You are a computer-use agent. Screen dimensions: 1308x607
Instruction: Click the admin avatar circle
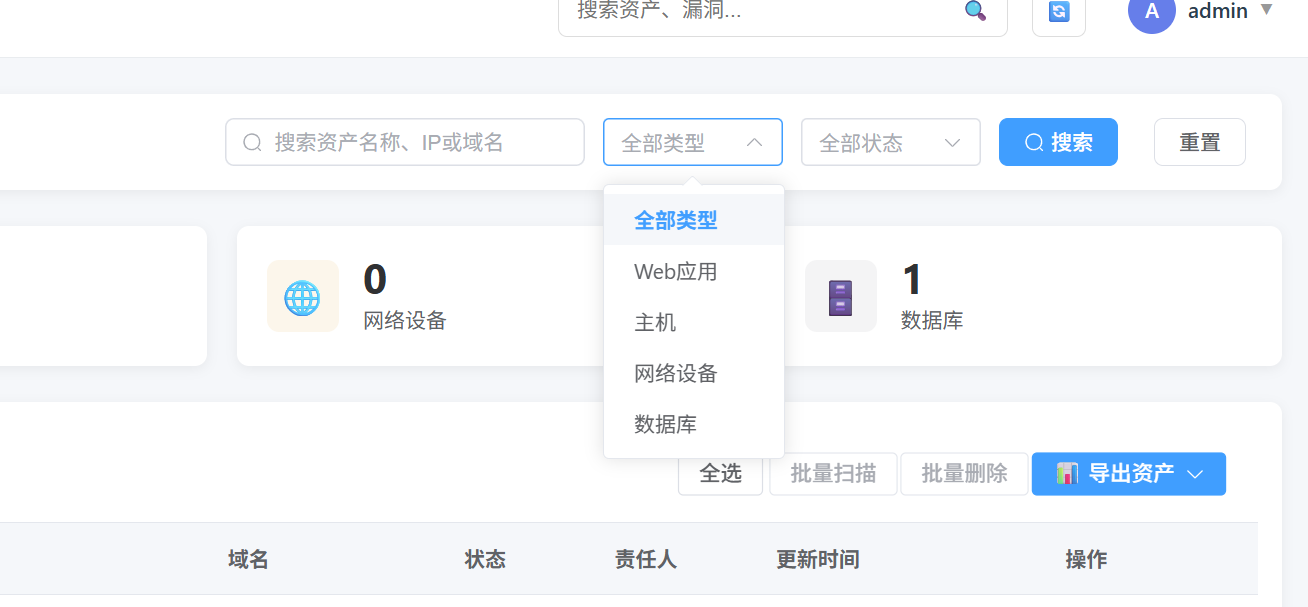1151,12
